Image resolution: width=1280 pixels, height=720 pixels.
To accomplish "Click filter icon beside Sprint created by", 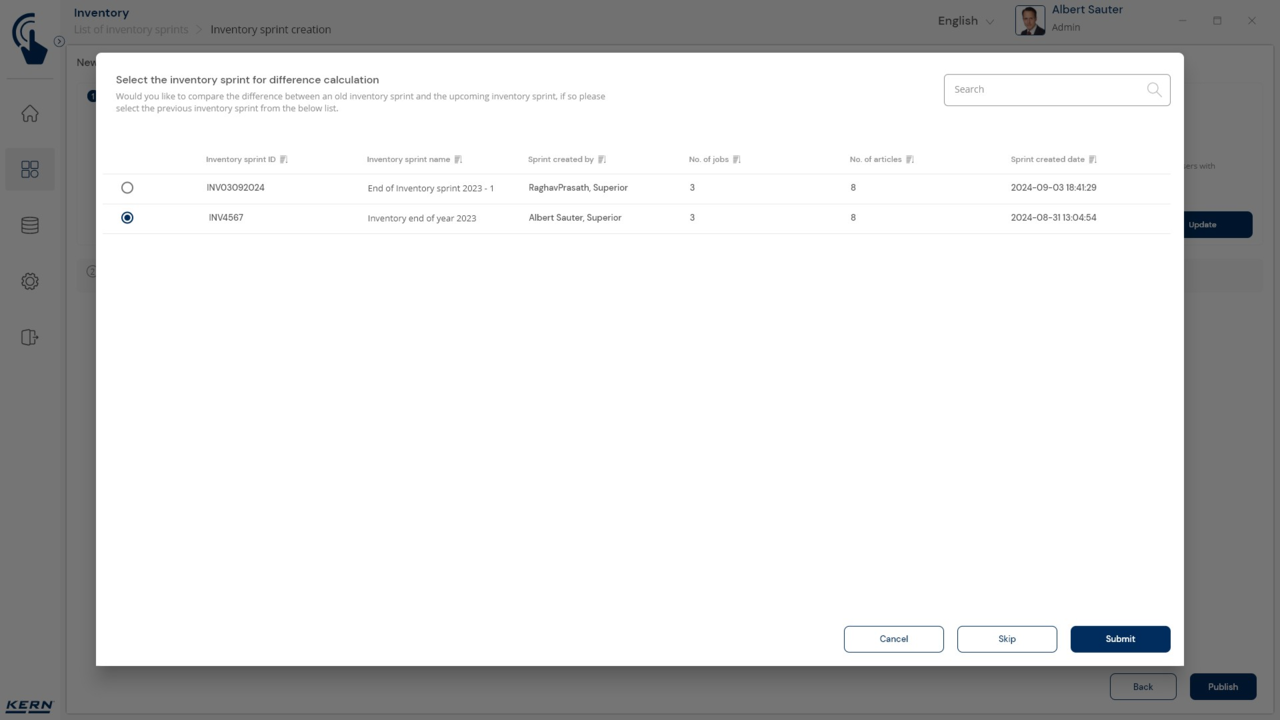I will 602,160.
